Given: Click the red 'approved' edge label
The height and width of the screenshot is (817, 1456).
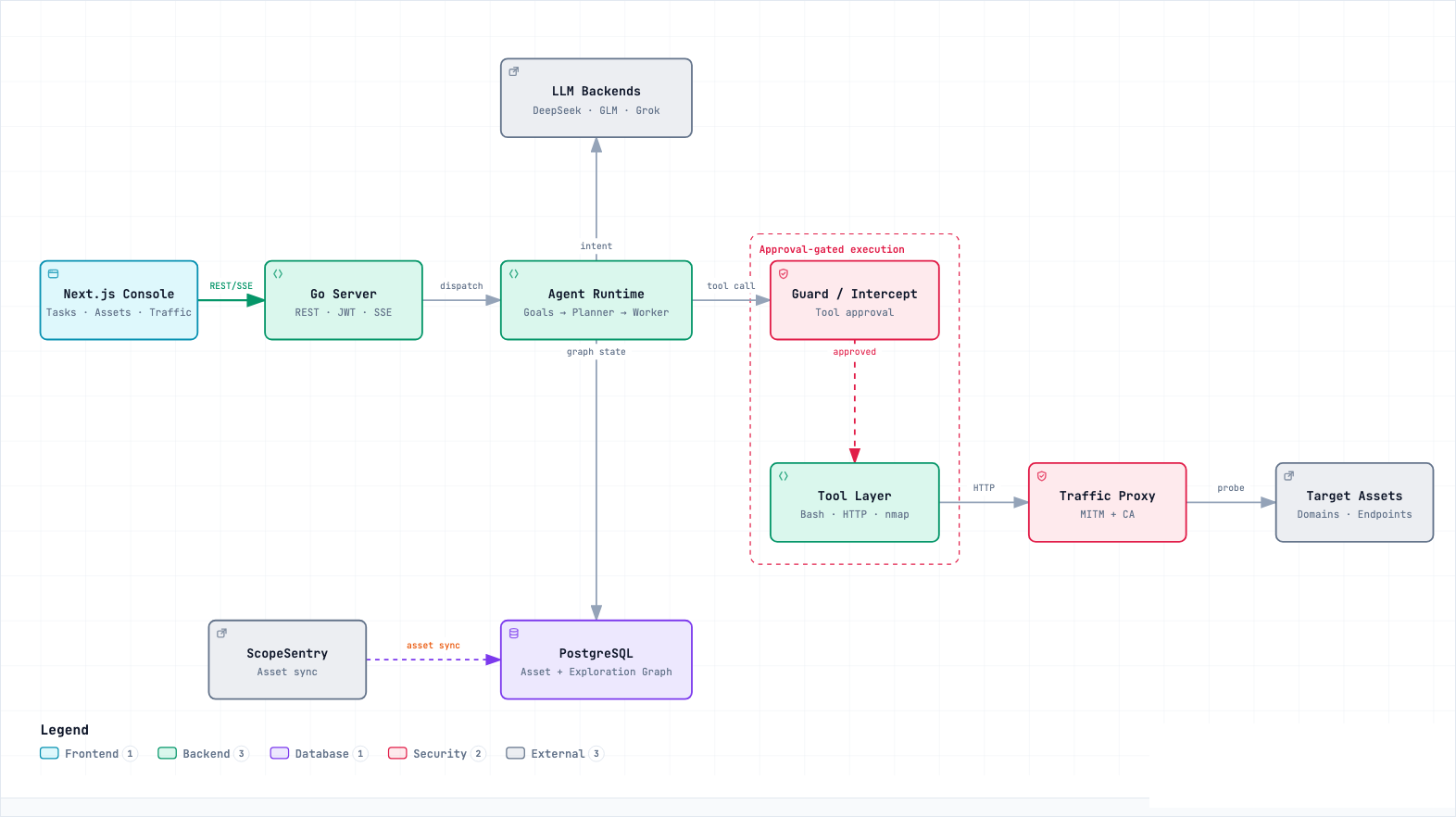Looking at the screenshot, I should coord(855,352).
